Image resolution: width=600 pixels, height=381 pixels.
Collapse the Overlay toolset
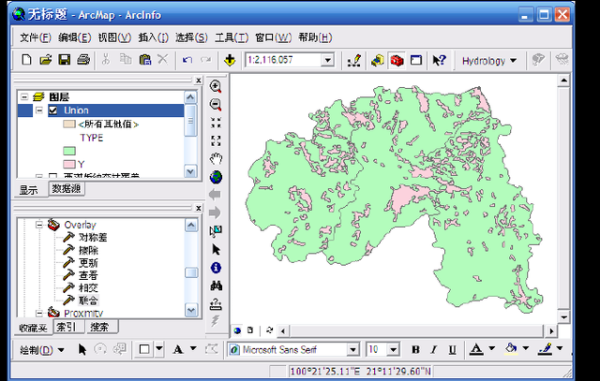click(39, 225)
